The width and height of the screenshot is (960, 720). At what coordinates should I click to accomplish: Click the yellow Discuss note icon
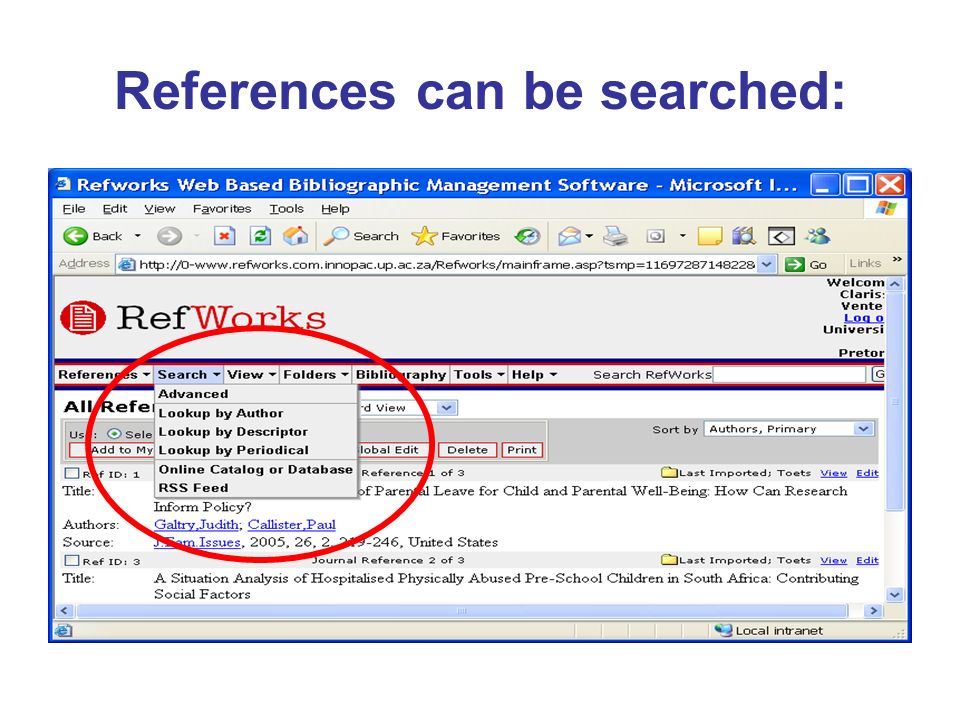pyautogui.click(x=710, y=236)
